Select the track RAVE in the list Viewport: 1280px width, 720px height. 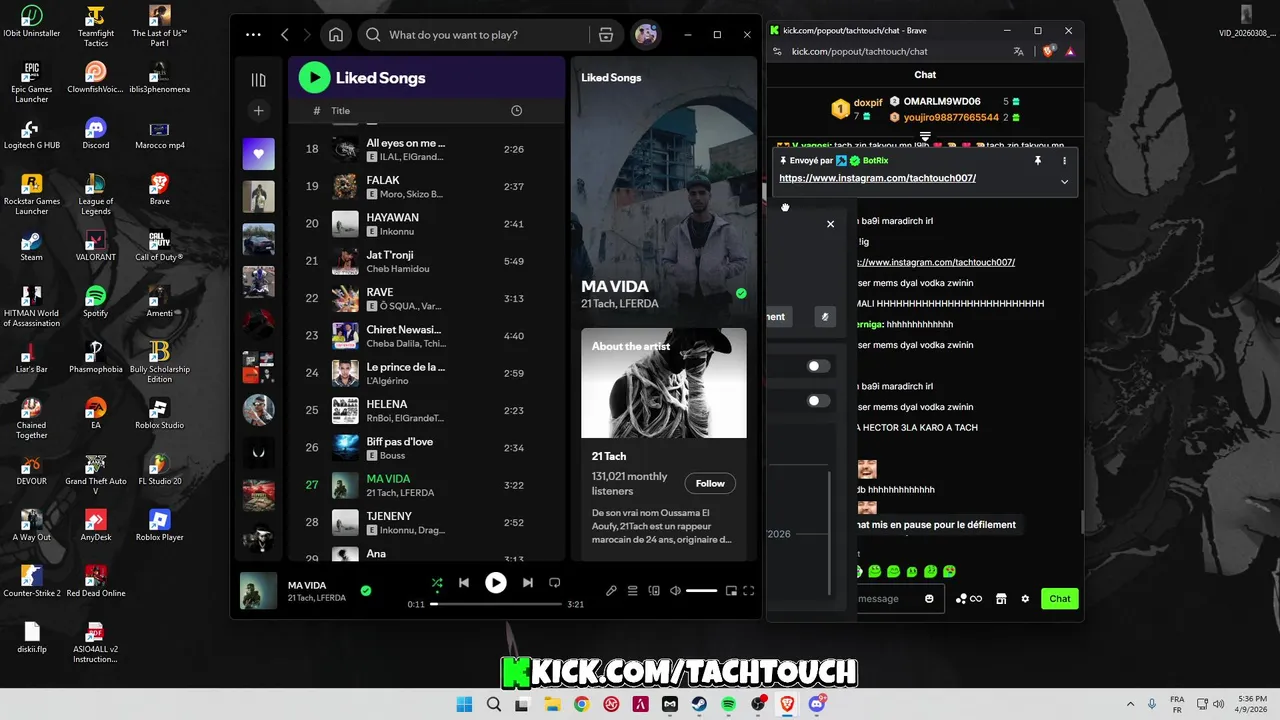click(x=426, y=299)
